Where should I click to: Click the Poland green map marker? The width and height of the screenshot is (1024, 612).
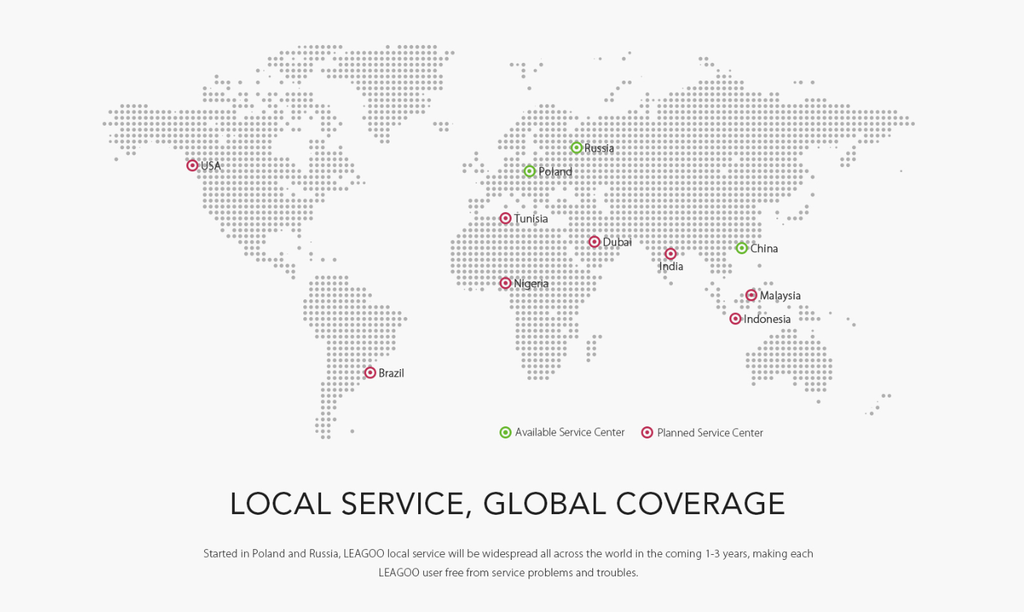(530, 171)
